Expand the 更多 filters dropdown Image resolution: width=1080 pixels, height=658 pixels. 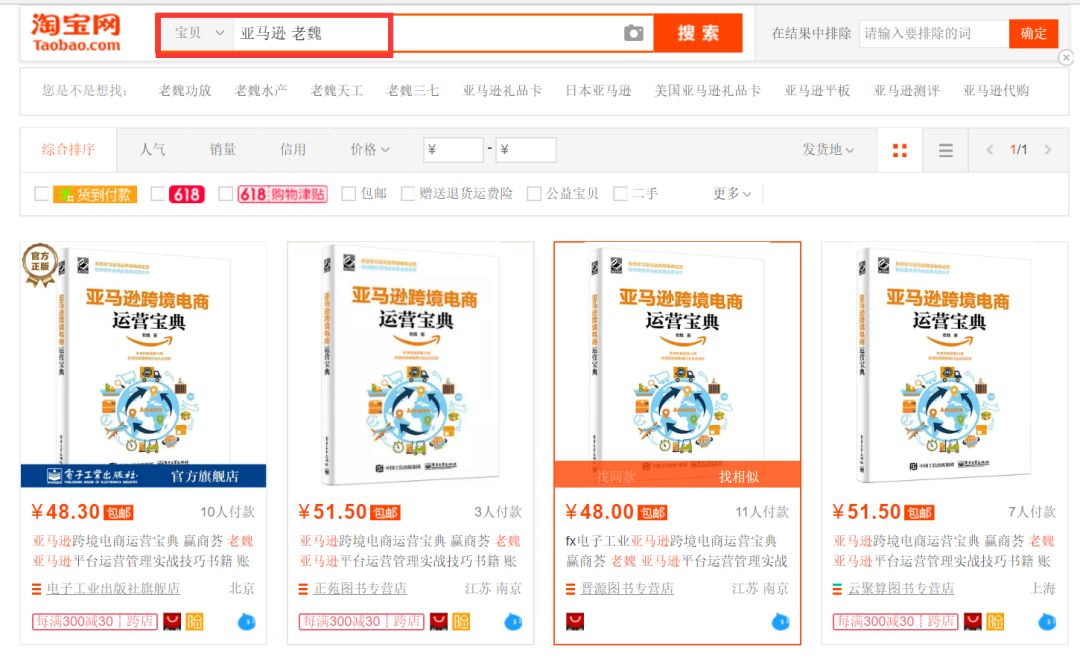point(732,194)
